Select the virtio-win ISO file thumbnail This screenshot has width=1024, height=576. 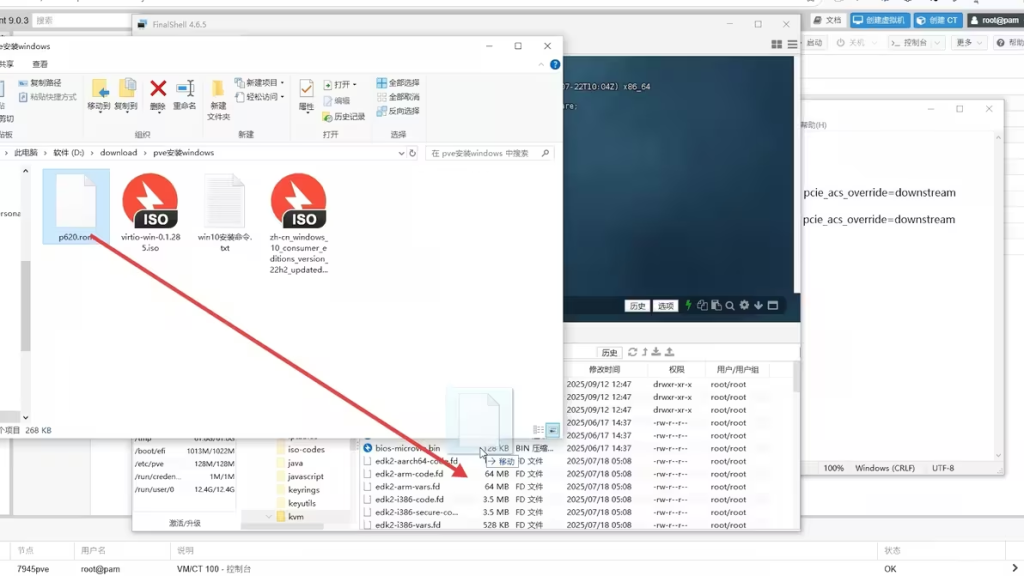(x=150, y=203)
